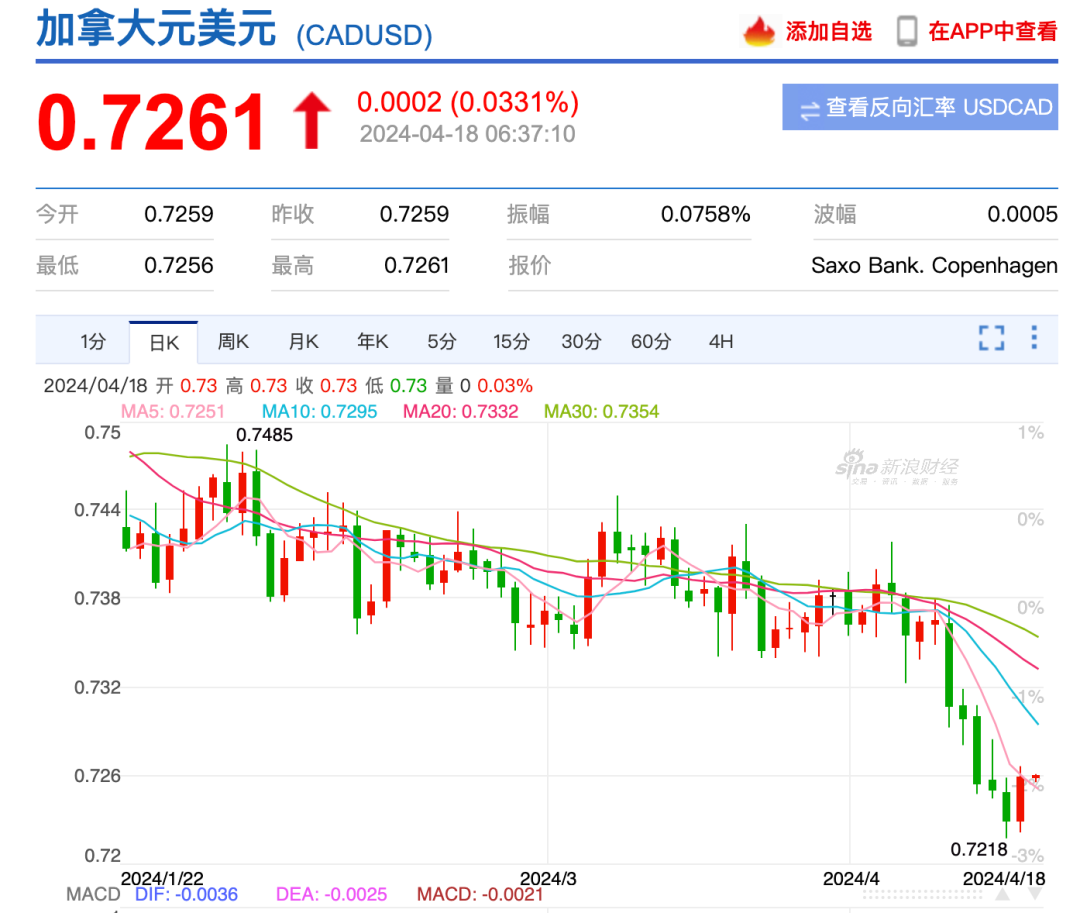Image resolution: width=1080 pixels, height=913 pixels.
Task: Click the dotted chart range slider bar
Action: pos(922,894)
